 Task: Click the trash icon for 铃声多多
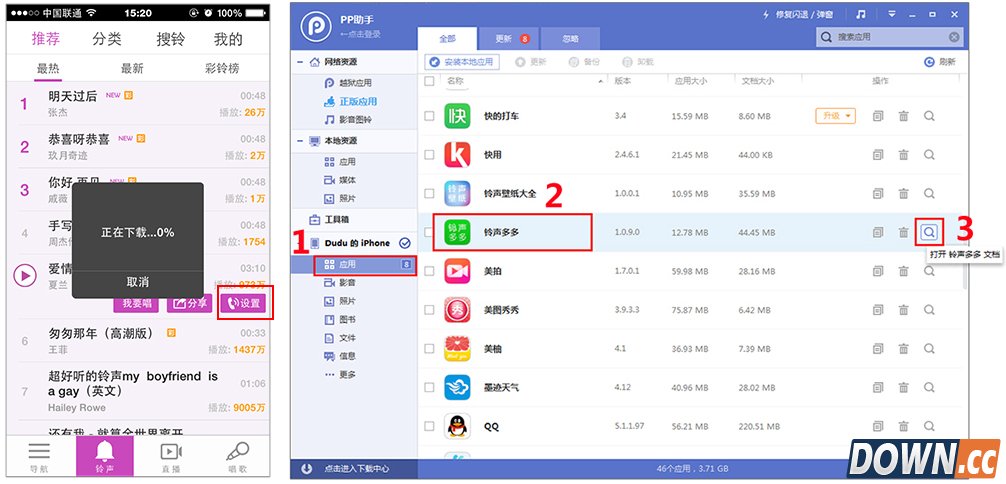[x=903, y=232]
